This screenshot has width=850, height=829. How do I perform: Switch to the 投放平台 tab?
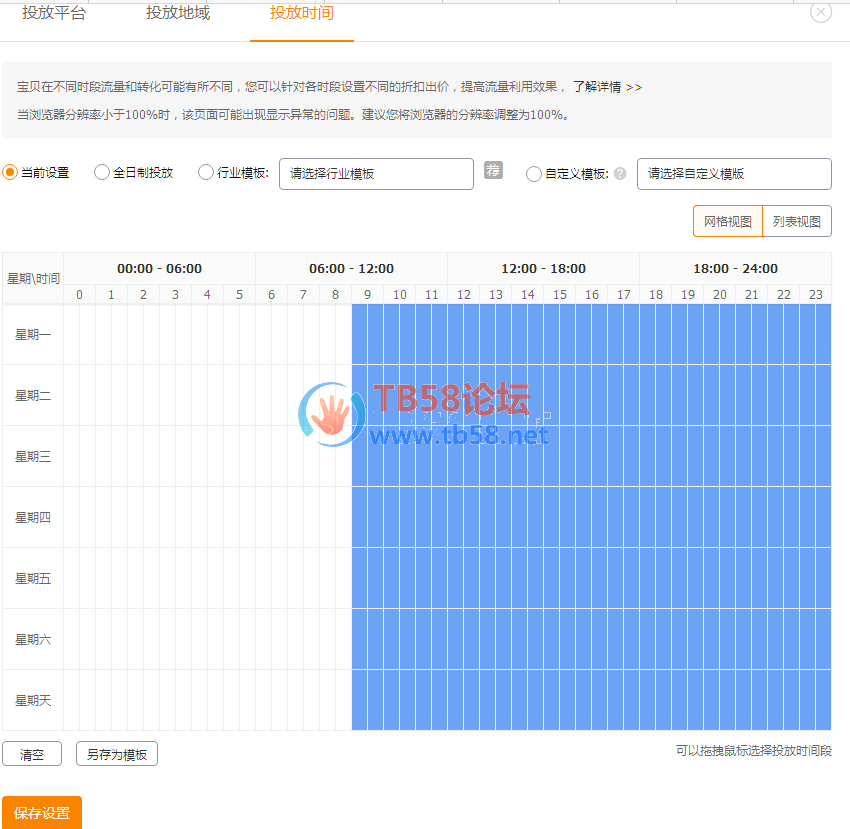(54, 13)
